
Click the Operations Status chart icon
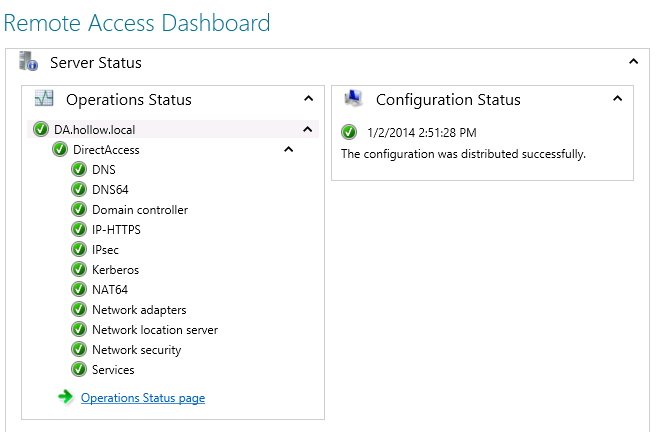coord(44,99)
